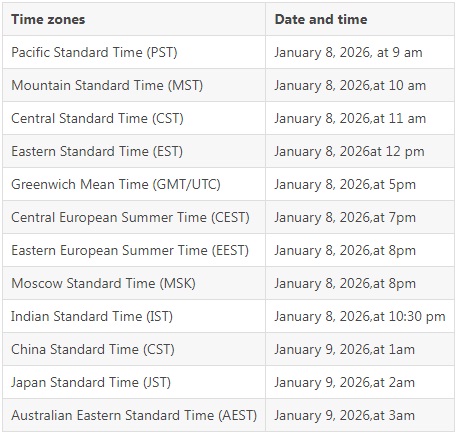457x434 pixels.
Task: Click the Moscow Standard Time (MSK) cell
Action: coord(134,283)
